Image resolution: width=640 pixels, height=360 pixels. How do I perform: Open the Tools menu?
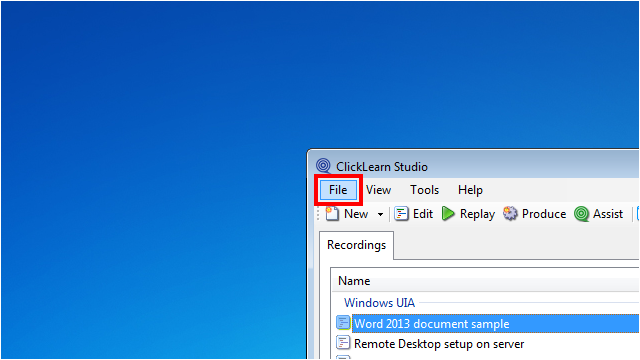[424, 190]
